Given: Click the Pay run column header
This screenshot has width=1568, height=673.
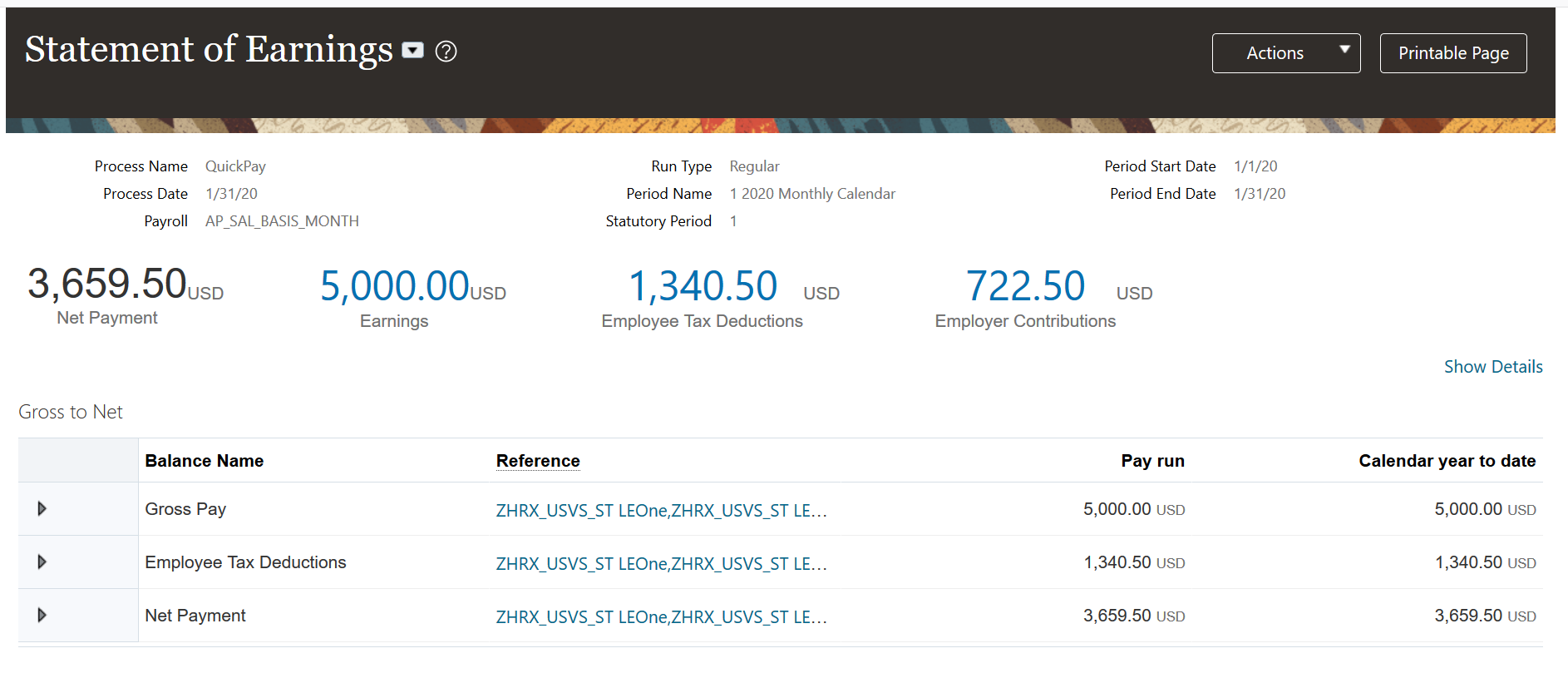Looking at the screenshot, I should [1152, 461].
